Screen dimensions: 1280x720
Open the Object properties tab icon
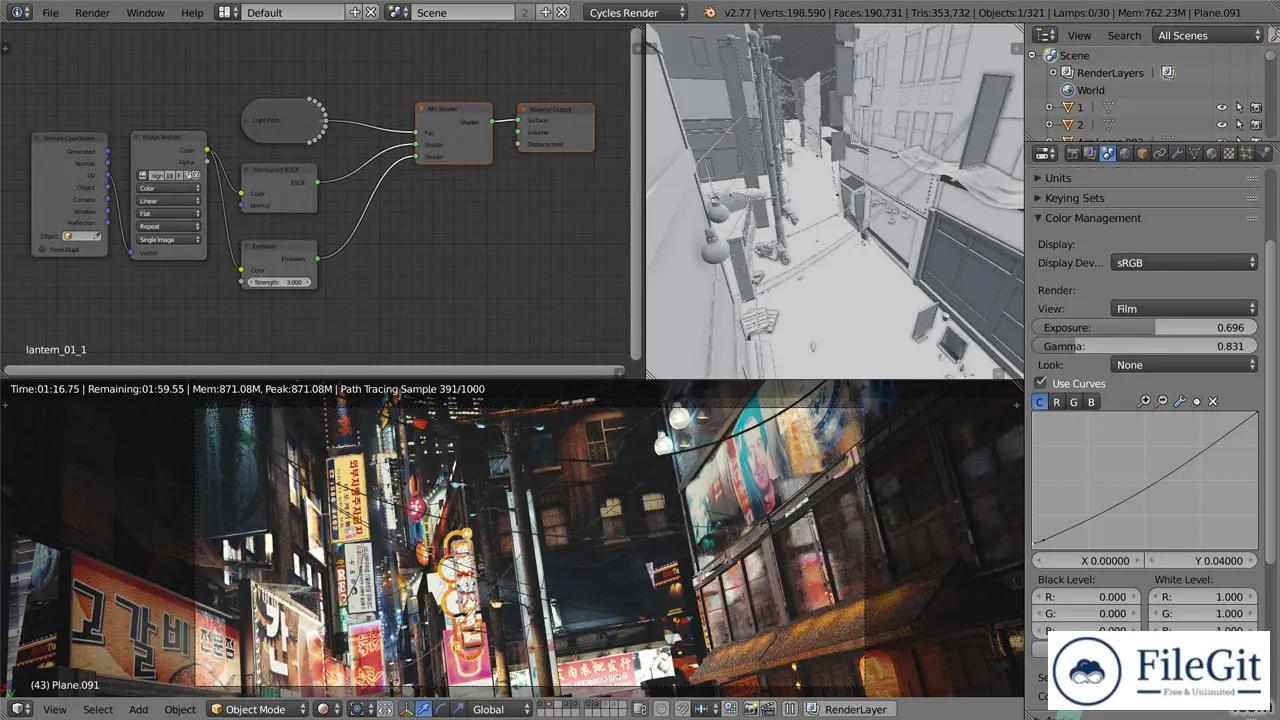1142,153
